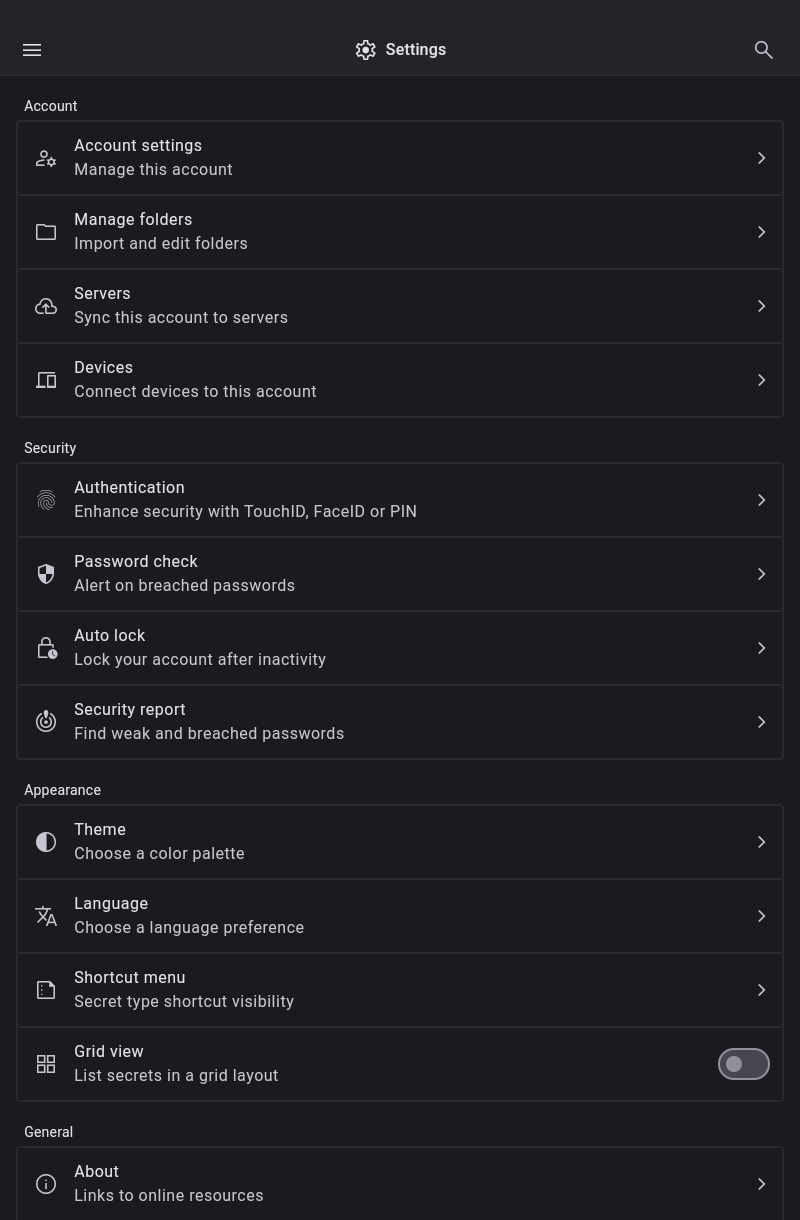Click the Devices icon
Viewport: 800px width, 1220px height.
click(46, 380)
